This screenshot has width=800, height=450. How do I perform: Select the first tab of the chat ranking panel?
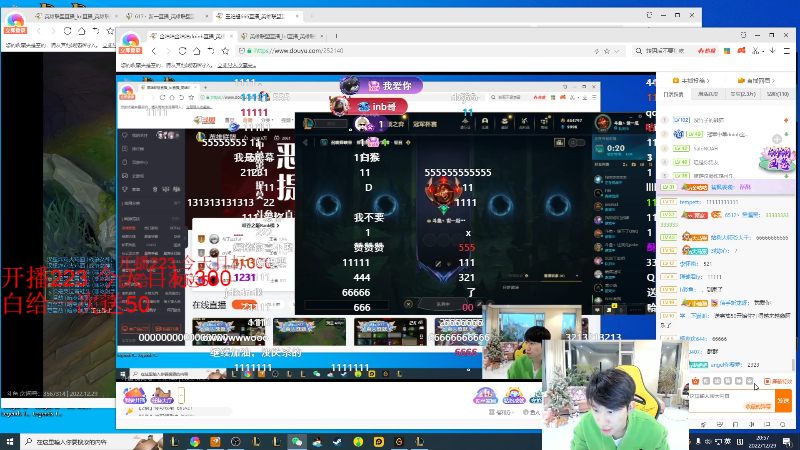[x=673, y=94]
